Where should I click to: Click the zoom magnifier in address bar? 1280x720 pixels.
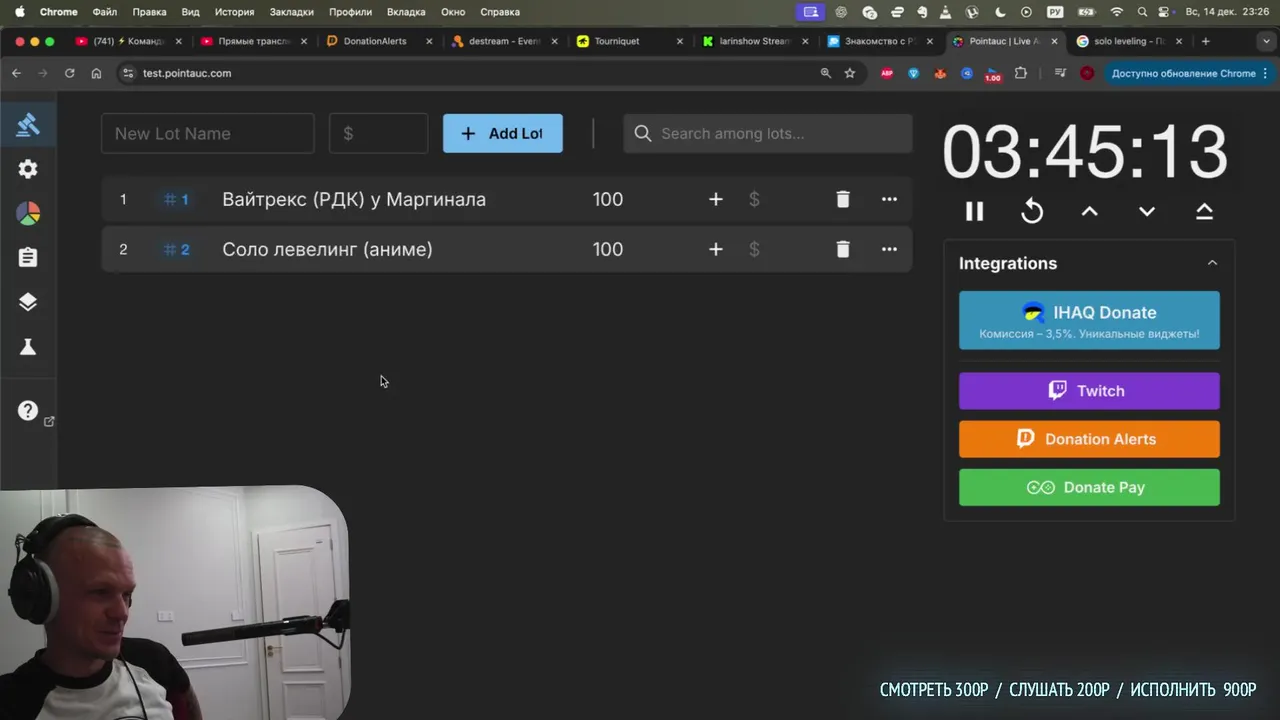825,73
